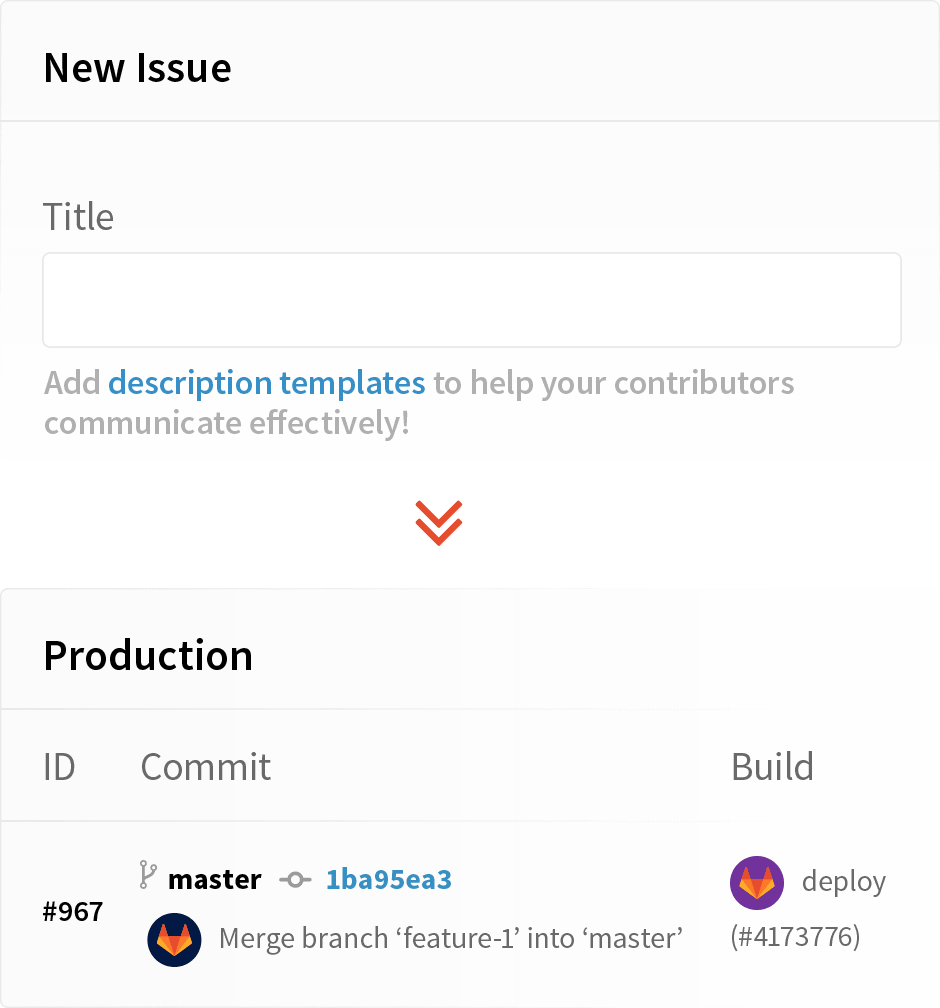Click the Production heading
Screen dimensions: 940x1008
148,656
